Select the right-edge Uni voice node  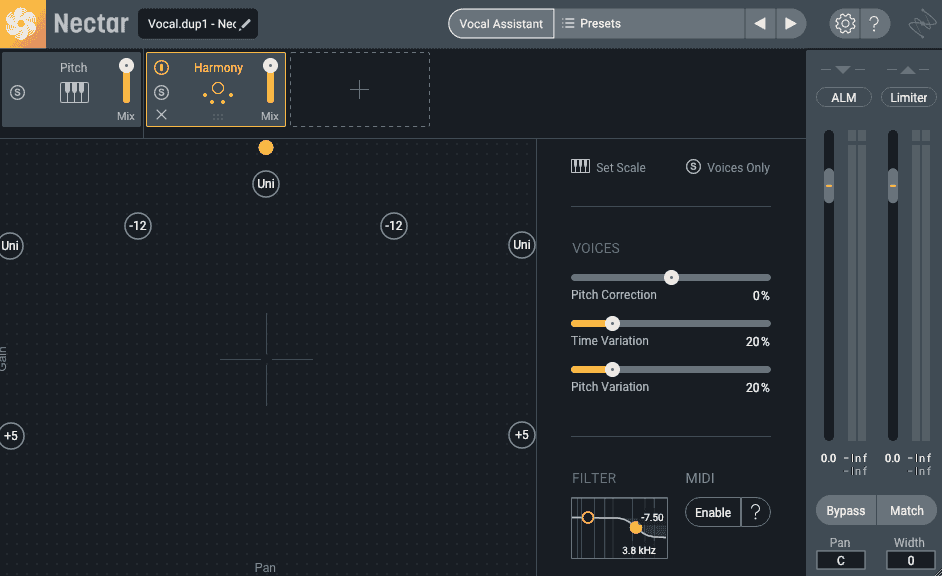(x=521, y=245)
